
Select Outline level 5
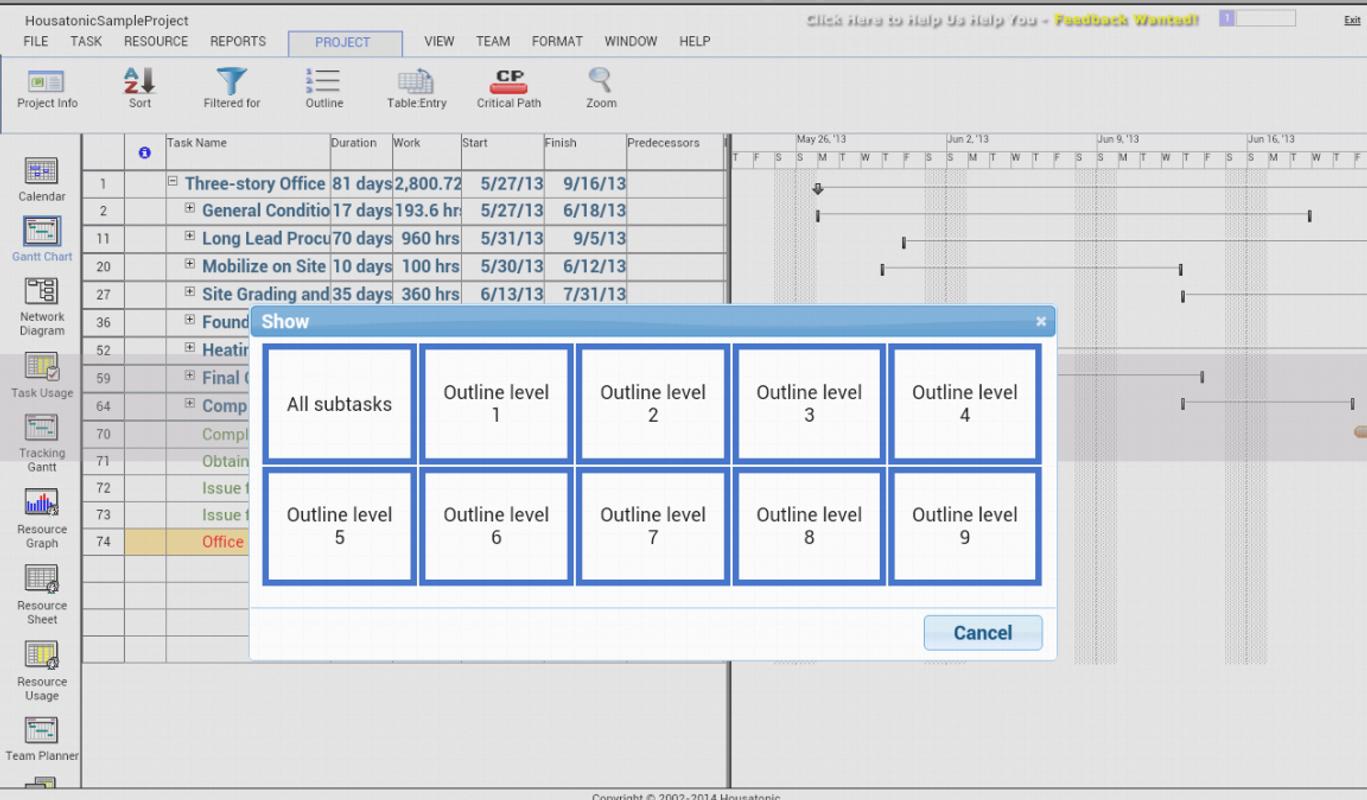[x=339, y=526]
